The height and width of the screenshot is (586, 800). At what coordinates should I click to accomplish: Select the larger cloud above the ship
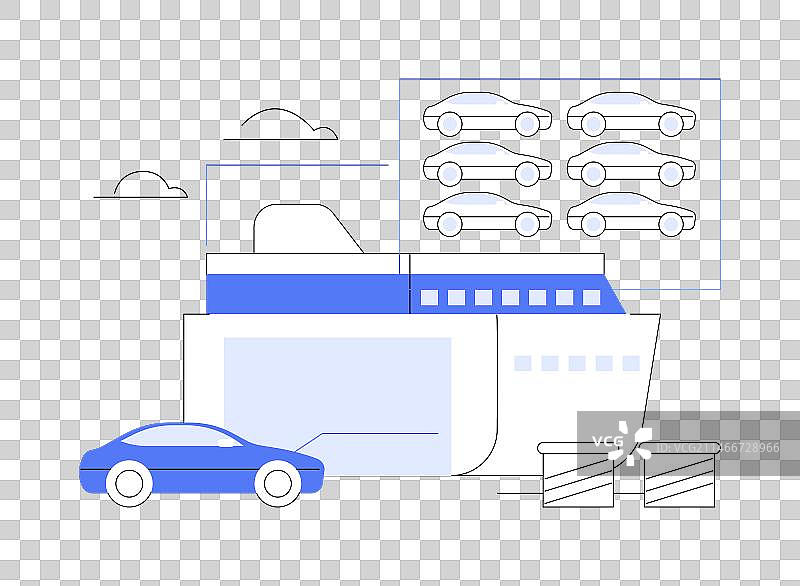(280, 126)
